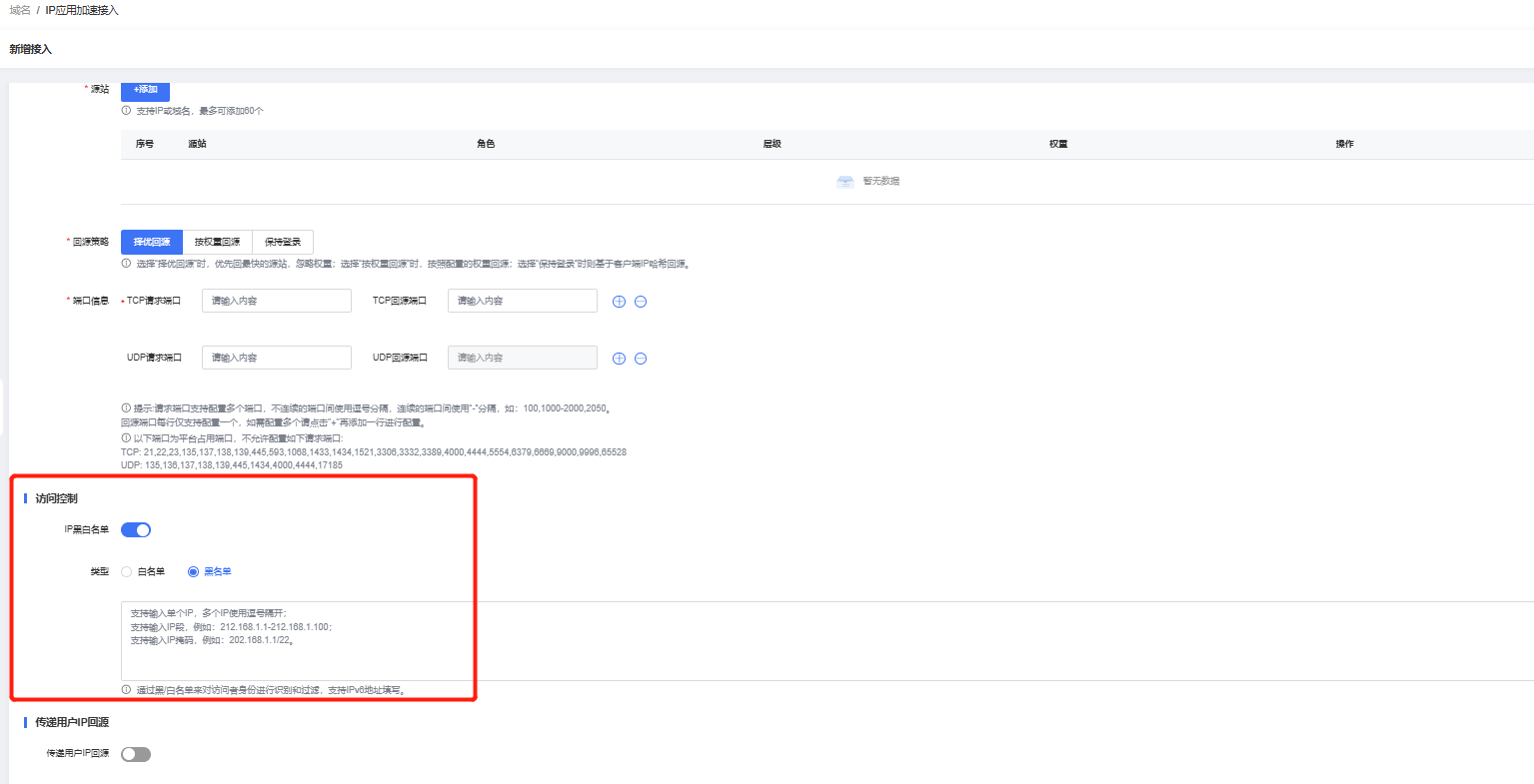Screen dimensions: 1534x784
Task: Click the 回源策略 field label
Action: pos(91,242)
